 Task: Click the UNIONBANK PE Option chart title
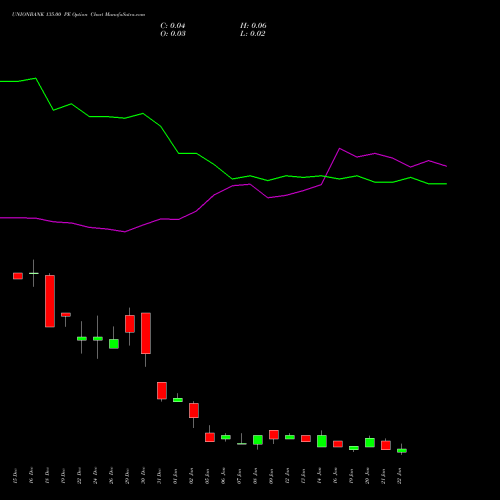click(x=78, y=15)
